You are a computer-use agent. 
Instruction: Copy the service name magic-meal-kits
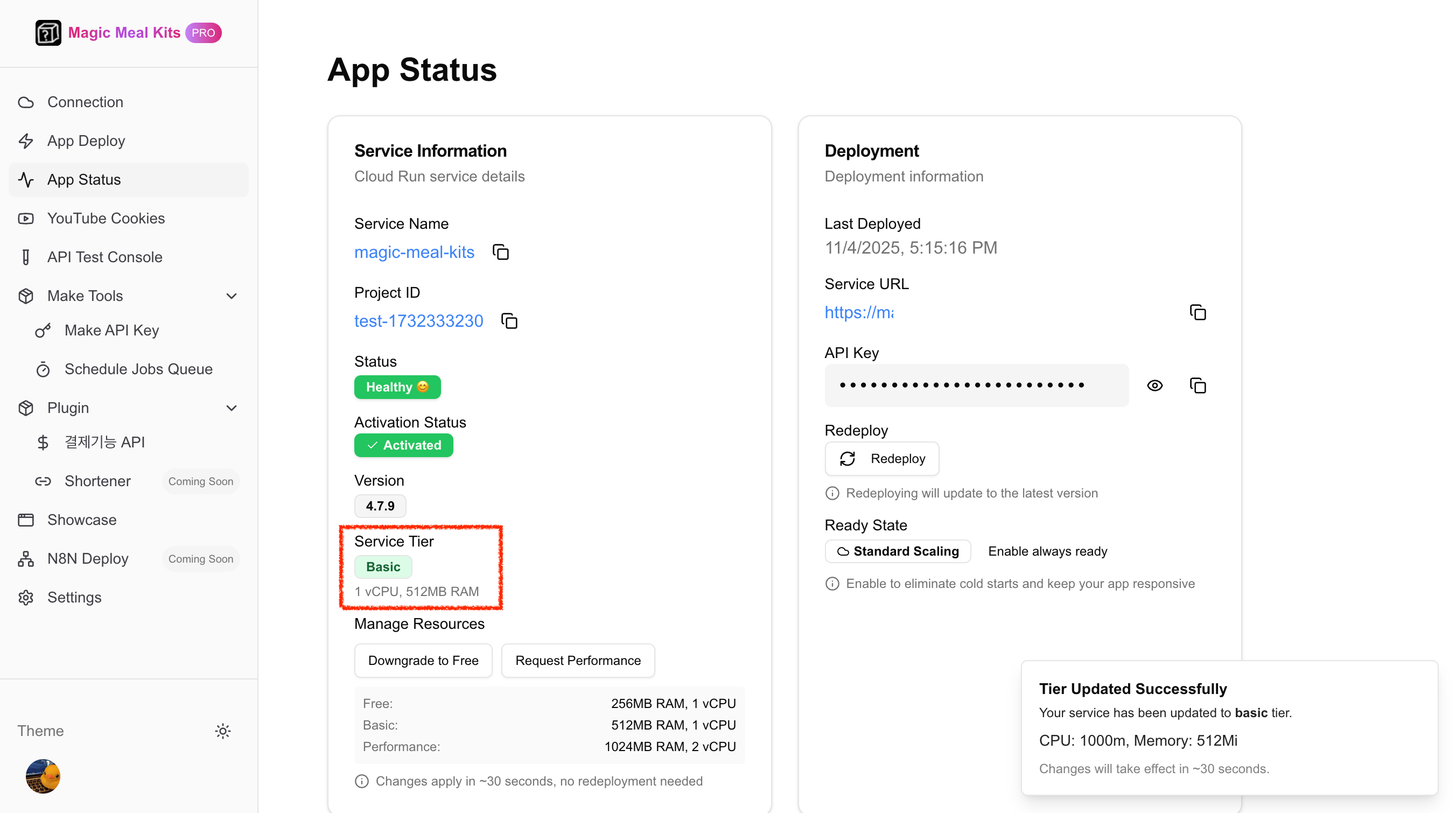501,252
